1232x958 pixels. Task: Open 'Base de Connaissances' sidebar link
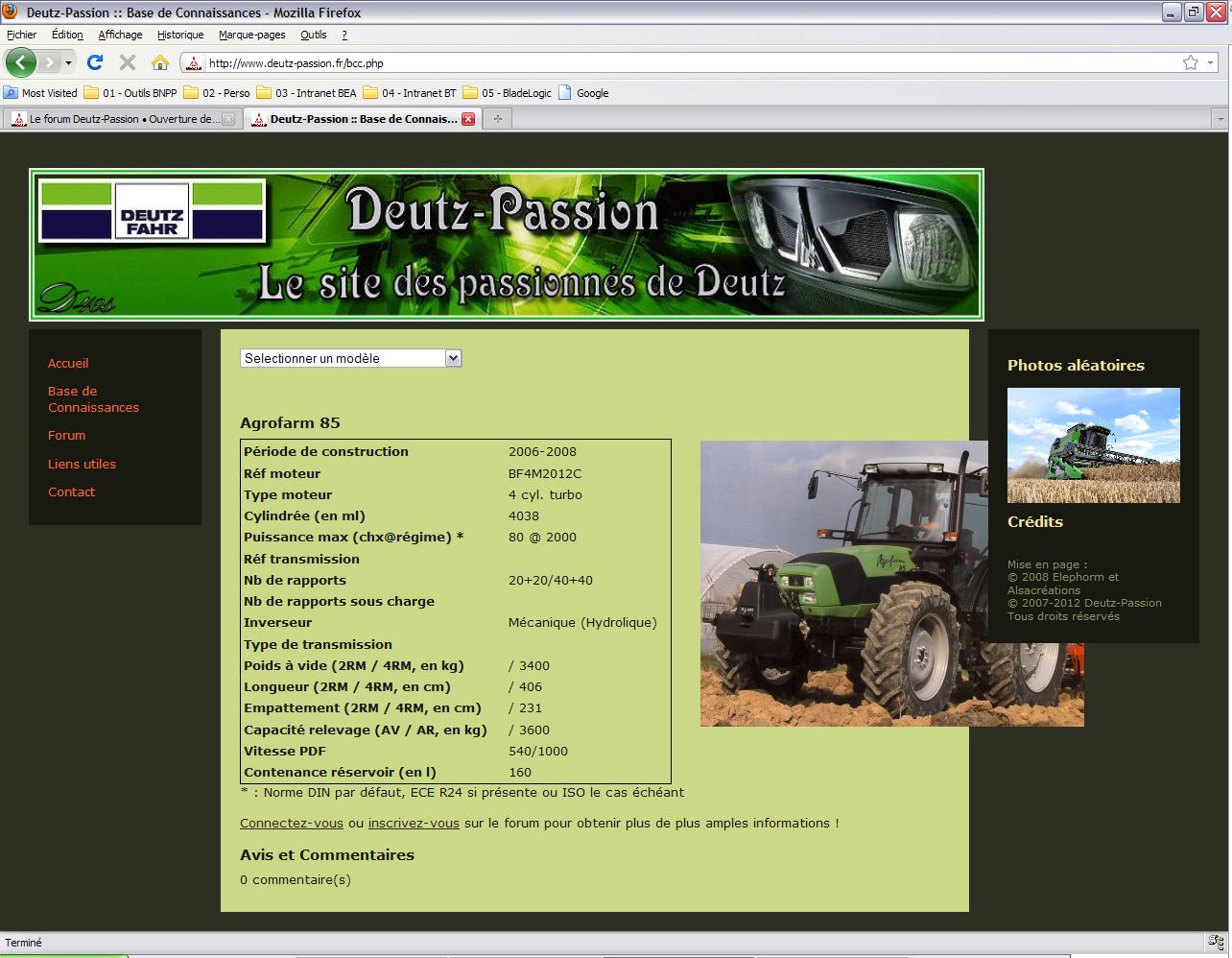93,399
